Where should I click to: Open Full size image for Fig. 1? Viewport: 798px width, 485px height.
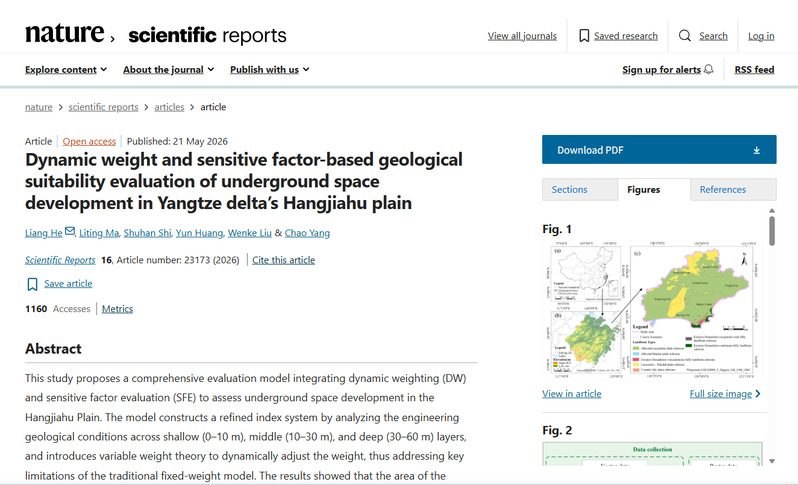coord(721,394)
